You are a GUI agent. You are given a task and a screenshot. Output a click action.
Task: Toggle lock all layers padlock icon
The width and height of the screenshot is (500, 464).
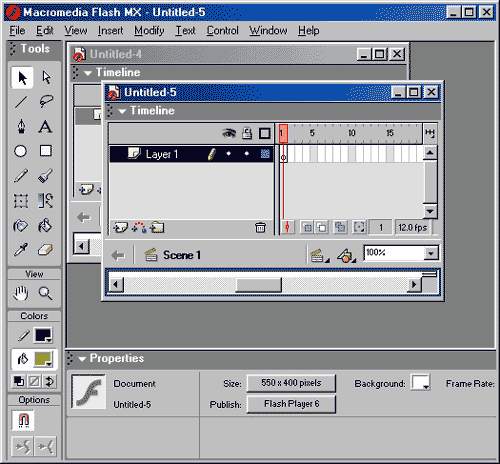(247, 133)
